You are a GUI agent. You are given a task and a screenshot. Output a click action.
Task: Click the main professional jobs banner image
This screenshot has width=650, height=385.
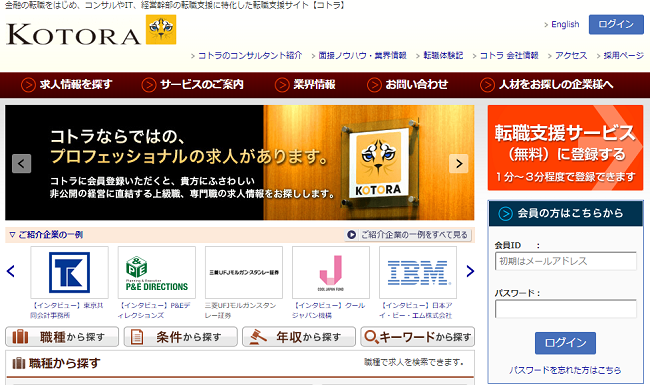(x=240, y=162)
